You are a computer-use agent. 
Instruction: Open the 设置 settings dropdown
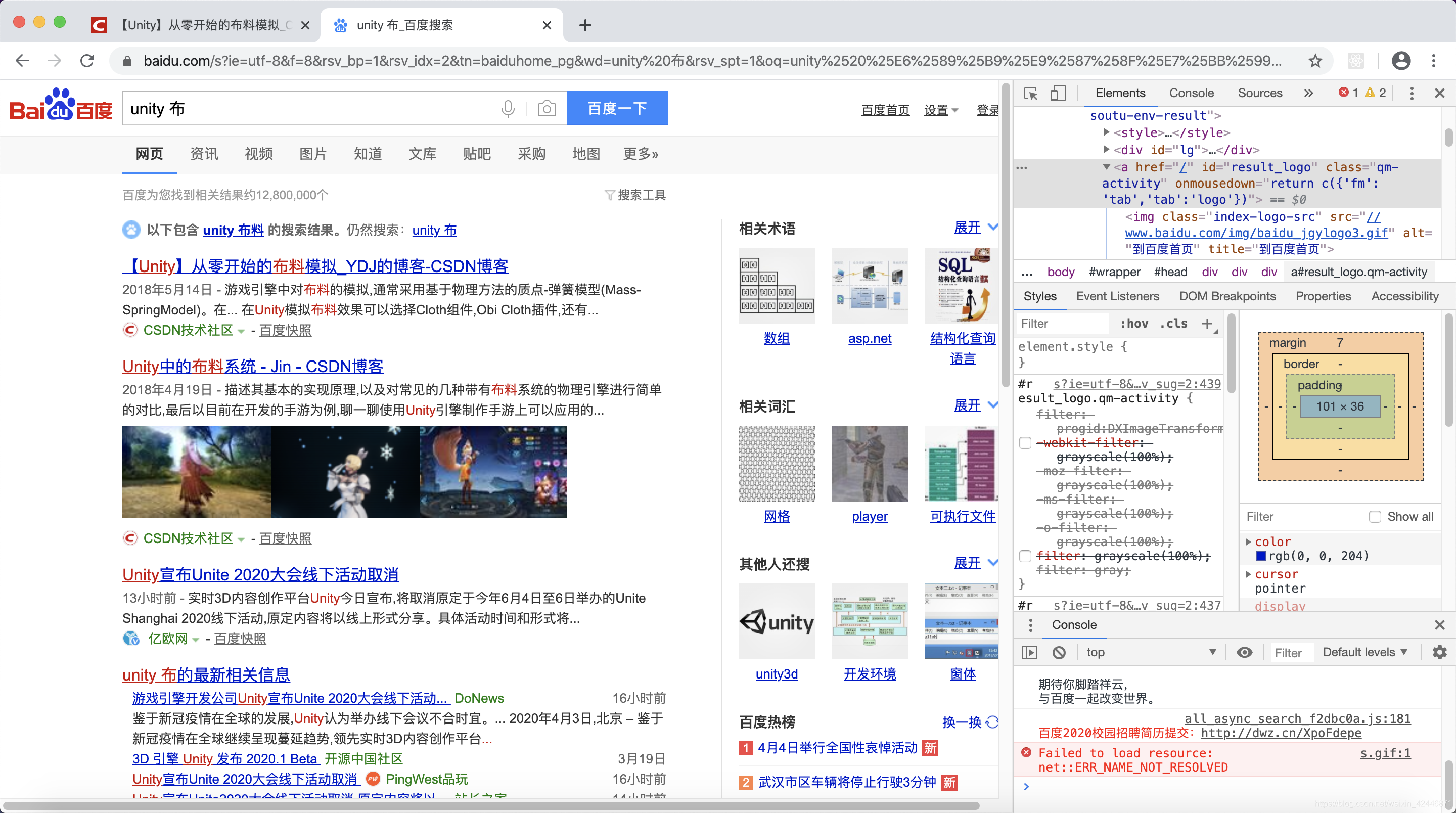click(940, 110)
